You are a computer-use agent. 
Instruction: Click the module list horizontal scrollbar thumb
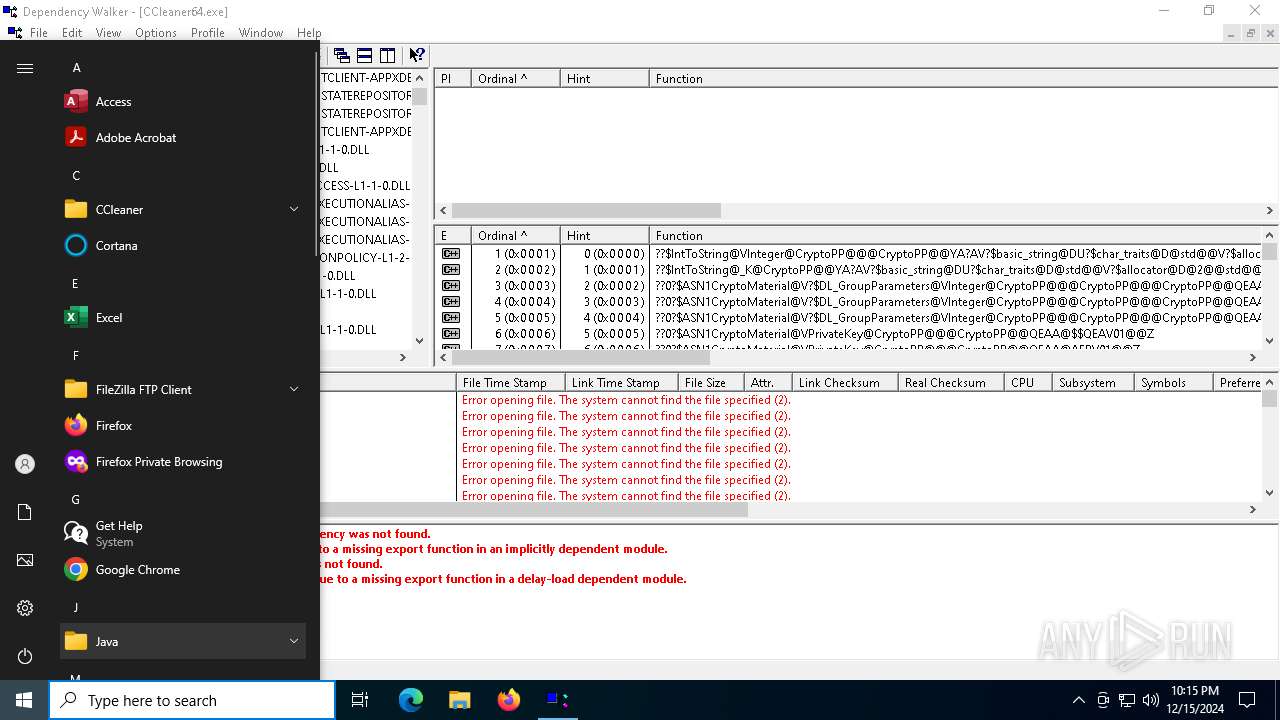coord(534,509)
